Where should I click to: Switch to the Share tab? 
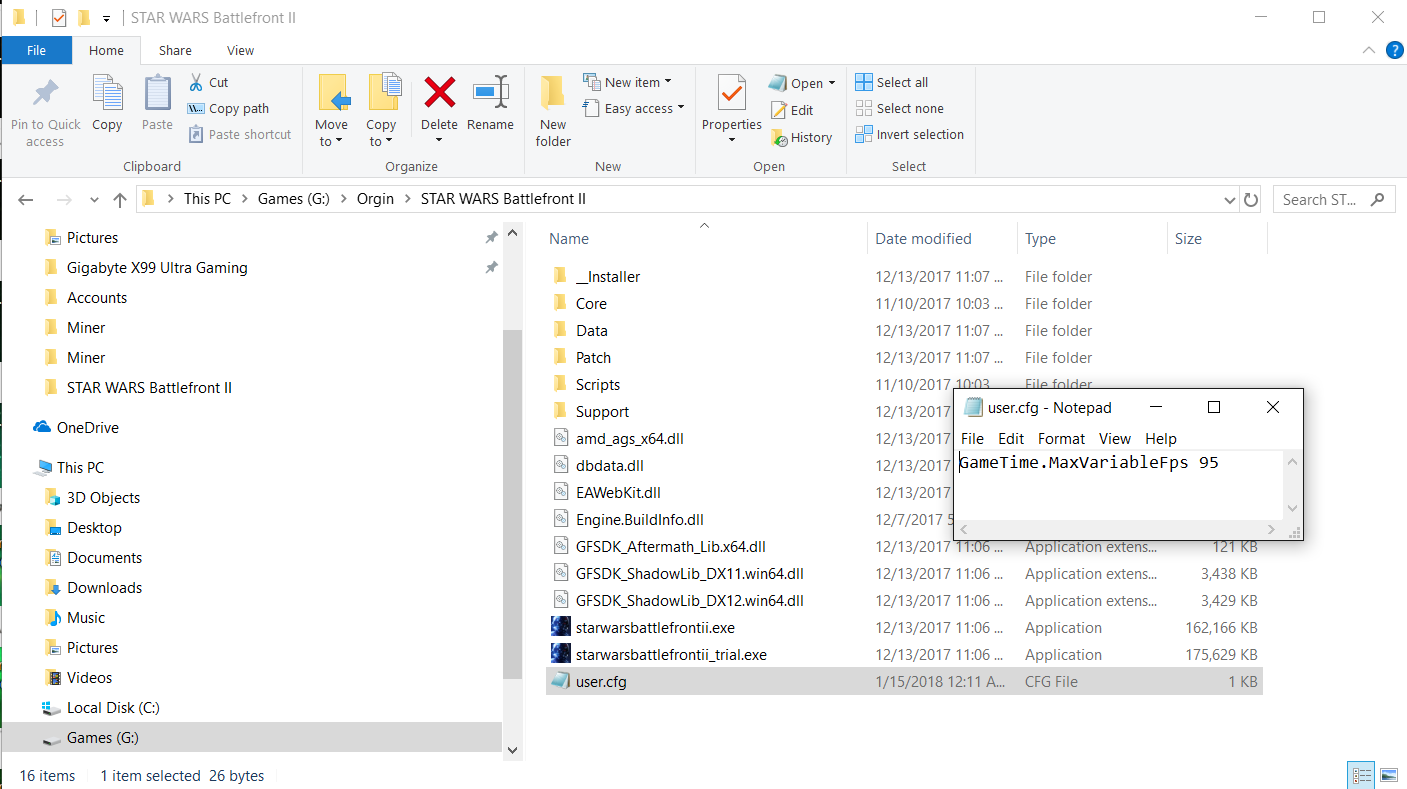pos(175,50)
